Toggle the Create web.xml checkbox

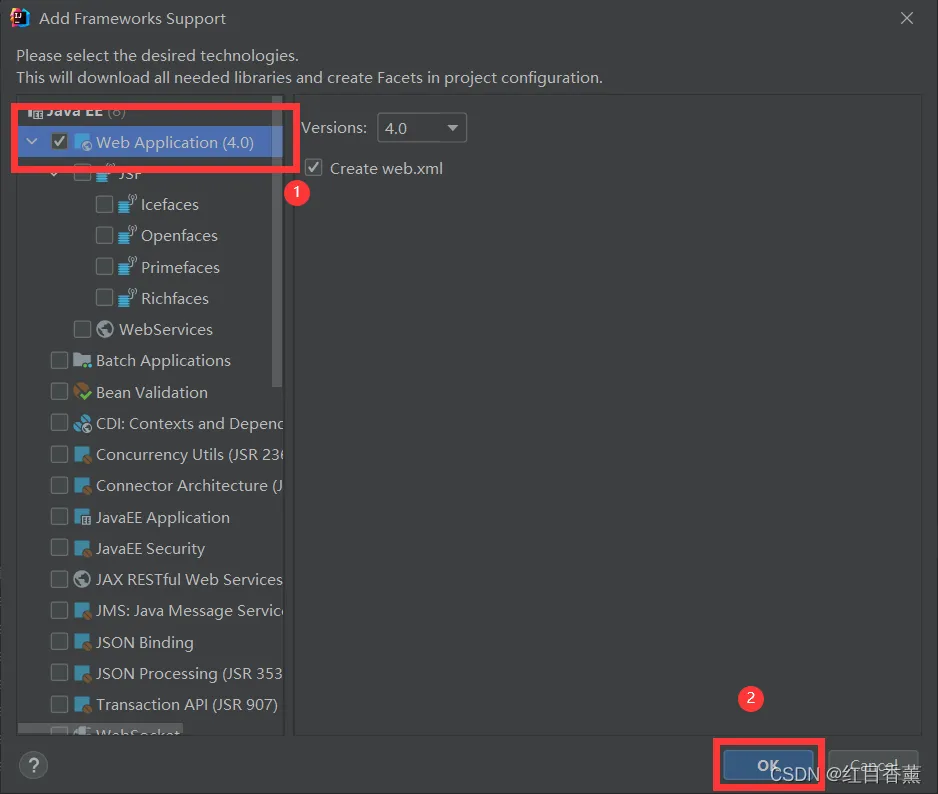[313, 168]
